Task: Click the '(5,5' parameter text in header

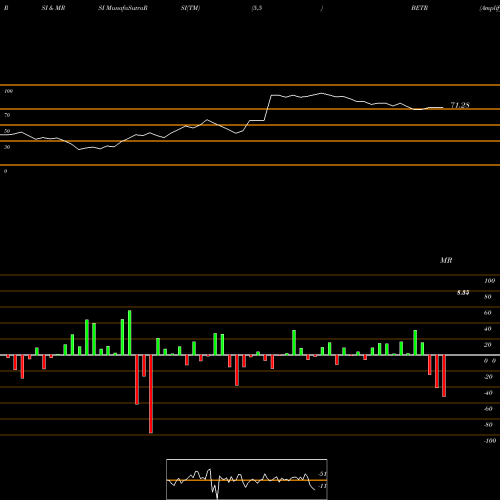Action: [257, 8]
